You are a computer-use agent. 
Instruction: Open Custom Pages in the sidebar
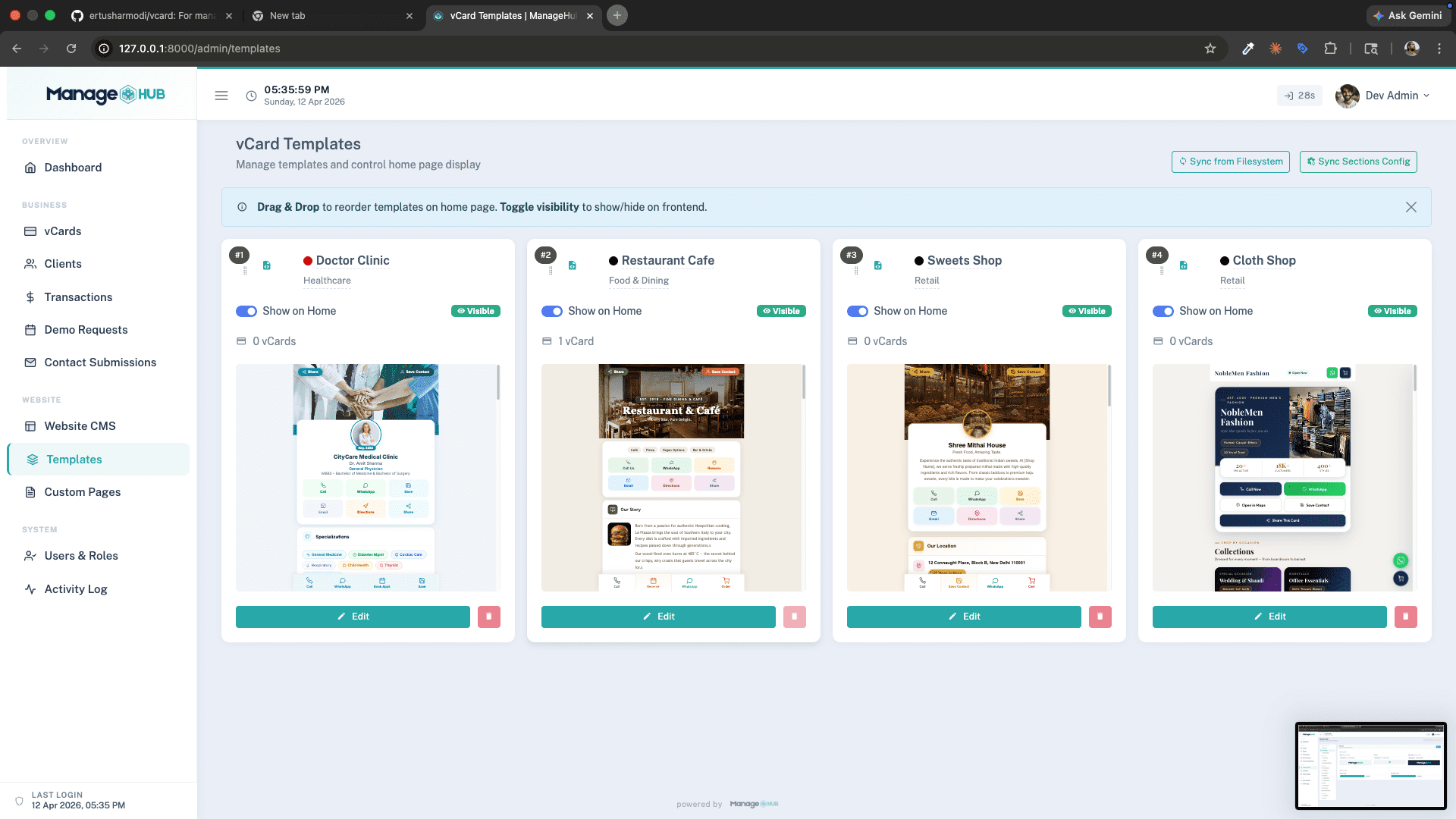click(99, 492)
